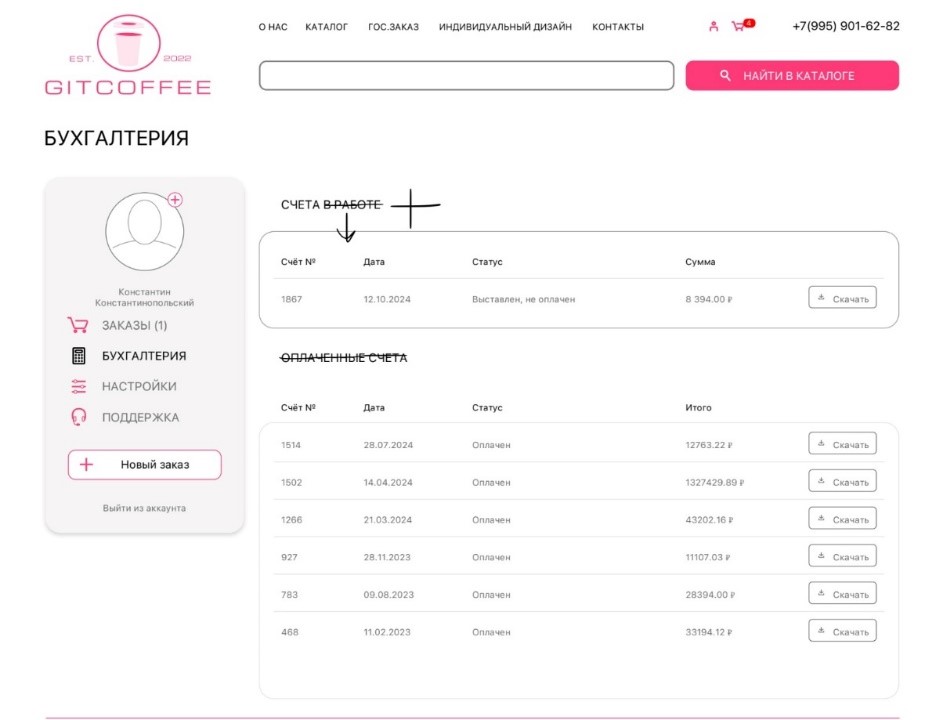Click the calculator icon beside БУХГАЛТЕРИЯ
Screen dimensions: 925x720
coord(78,356)
